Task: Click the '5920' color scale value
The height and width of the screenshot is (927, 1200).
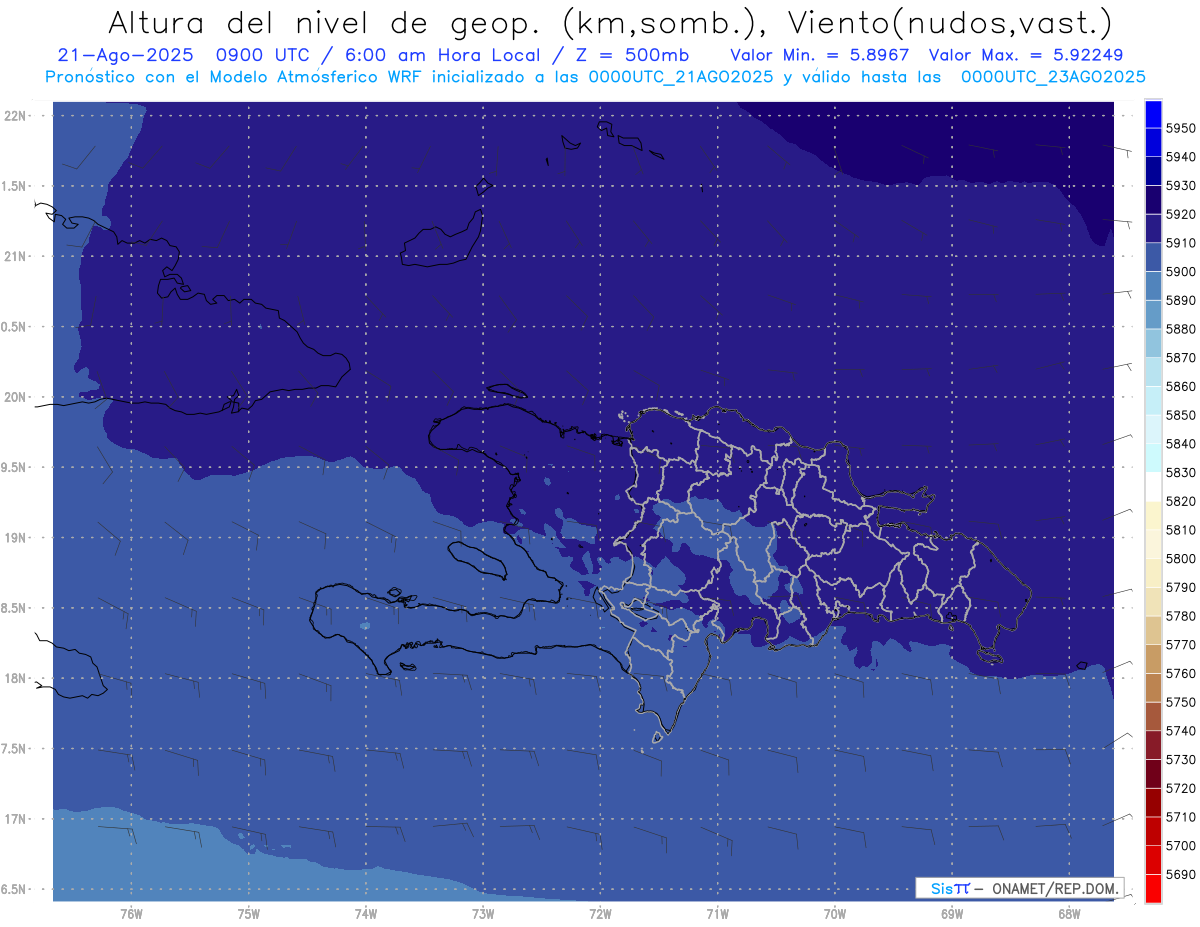Action: [1181, 215]
